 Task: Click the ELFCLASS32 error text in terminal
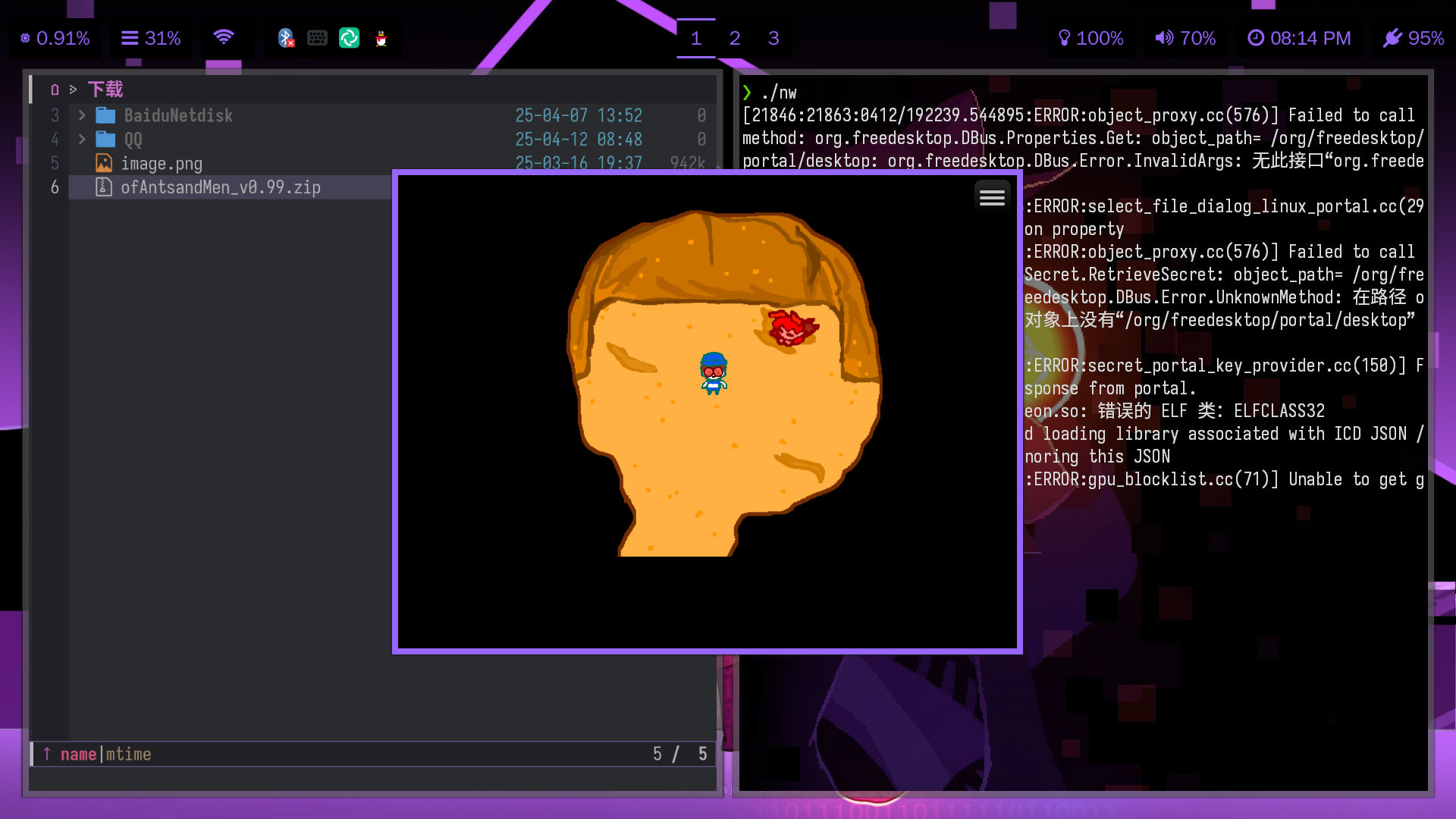click(1279, 411)
